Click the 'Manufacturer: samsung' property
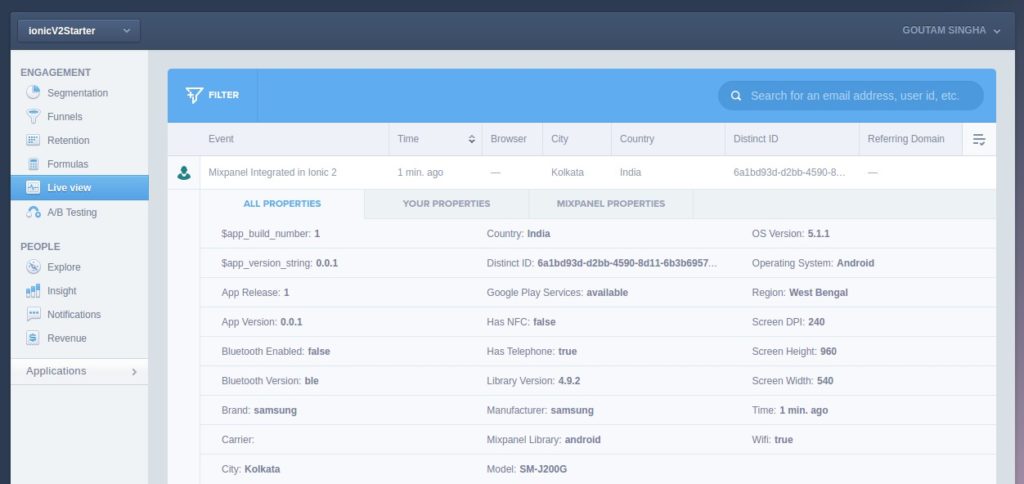The height and width of the screenshot is (484, 1024). click(x=540, y=410)
